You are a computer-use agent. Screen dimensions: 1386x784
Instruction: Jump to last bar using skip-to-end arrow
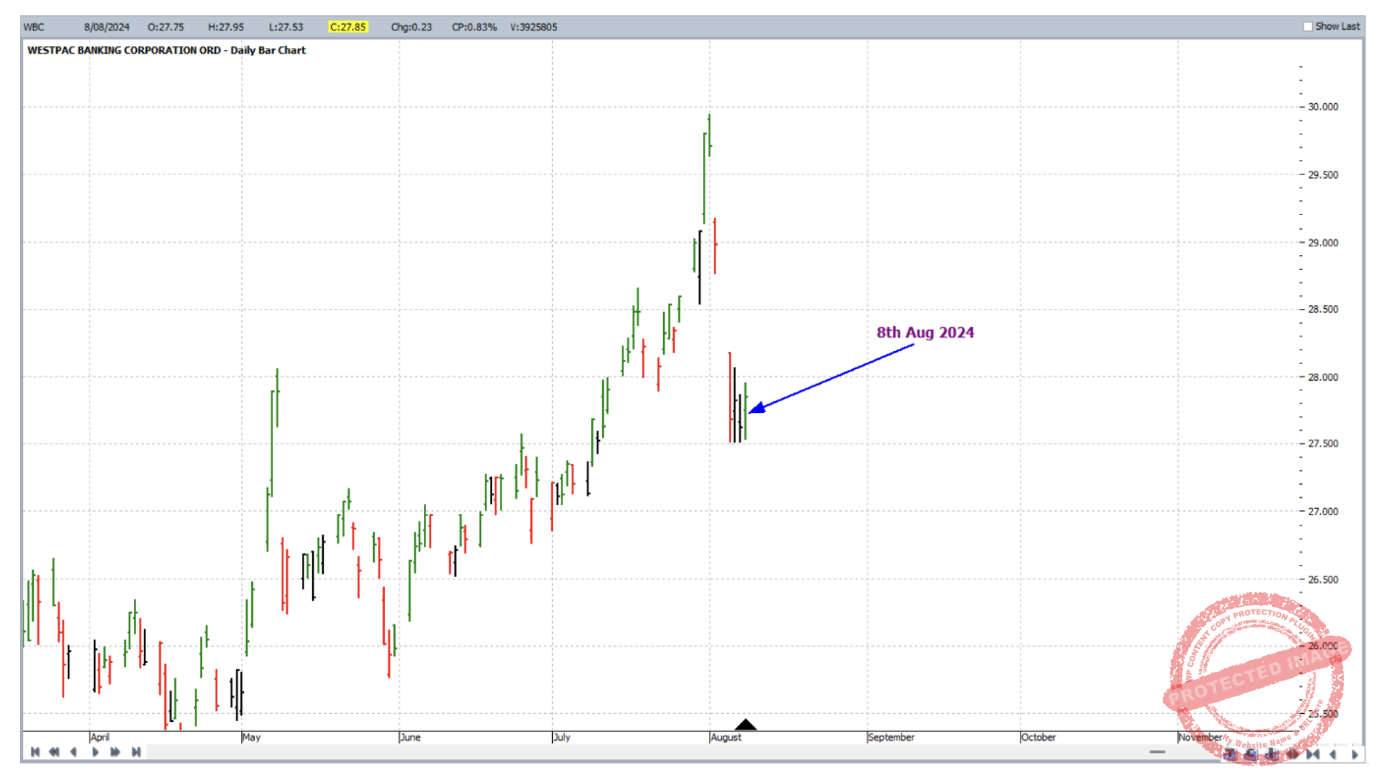pyautogui.click(x=135, y=752)
